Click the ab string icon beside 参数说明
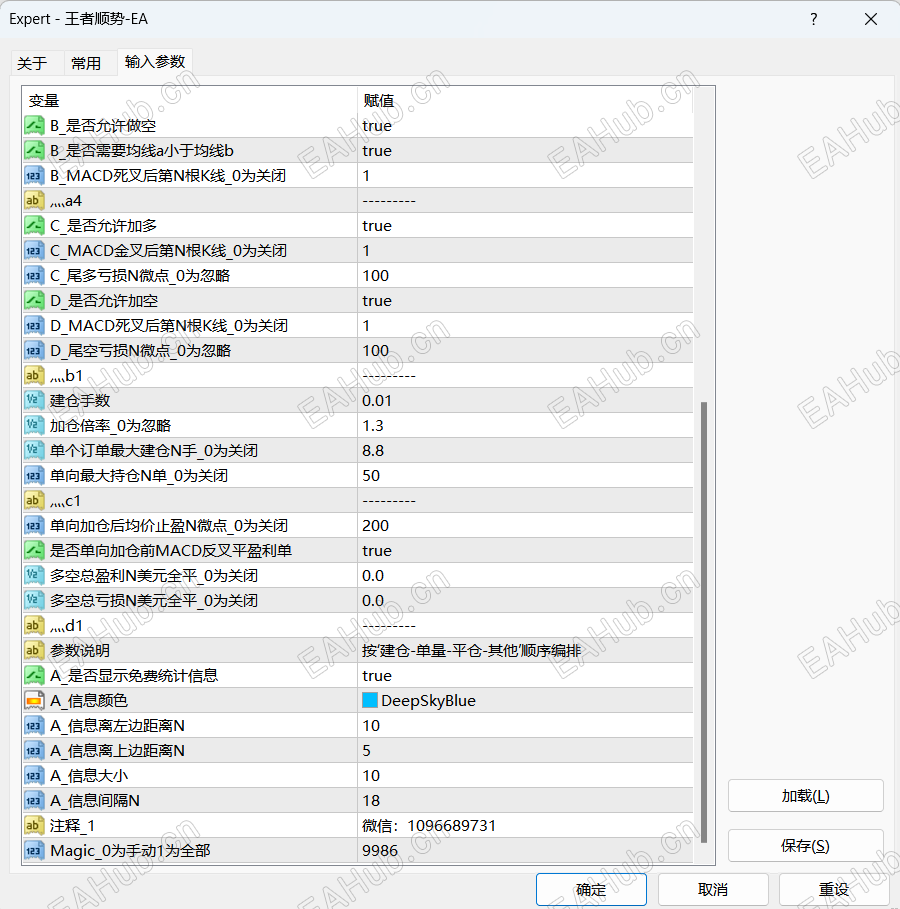The width and height of the screenshot is (900, 909). point(34,650)
